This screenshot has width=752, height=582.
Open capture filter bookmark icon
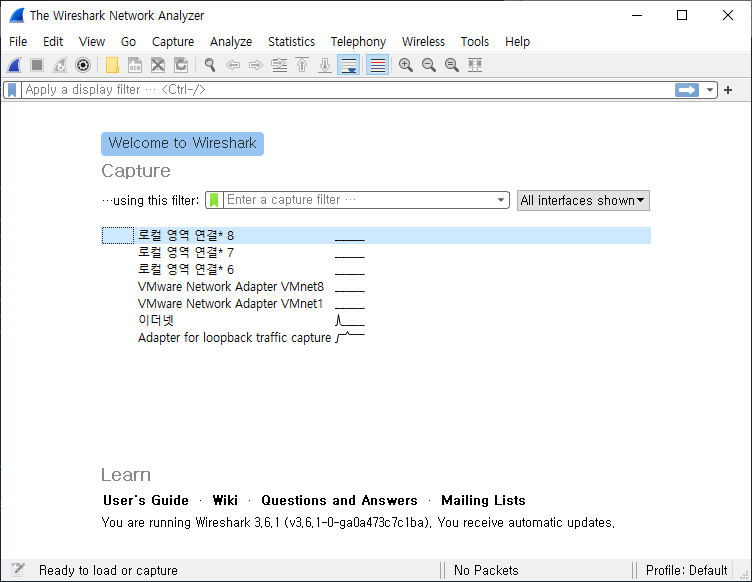(214, 200)
